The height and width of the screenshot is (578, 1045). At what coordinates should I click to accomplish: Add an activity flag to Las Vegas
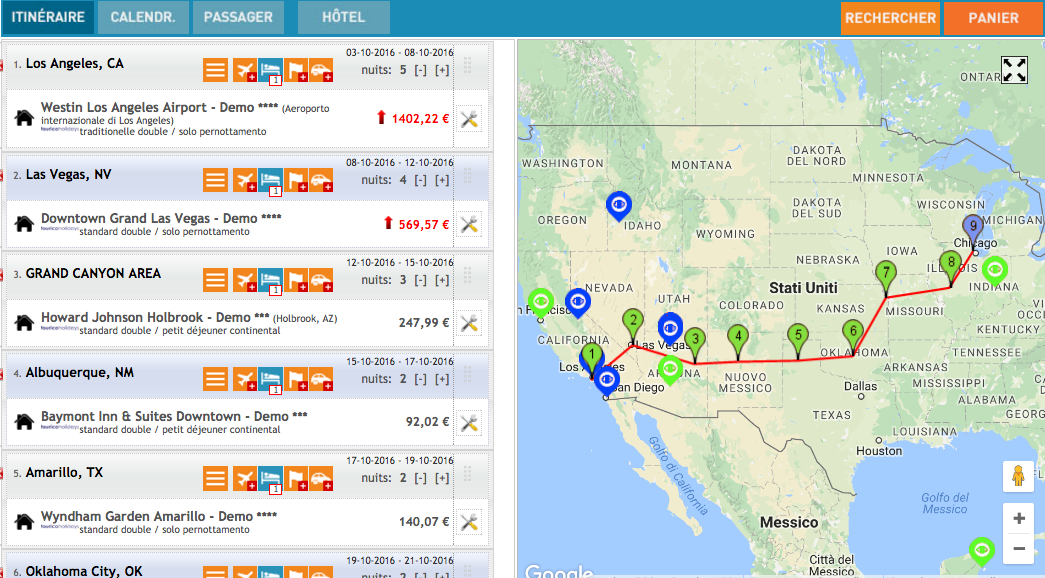296,180
